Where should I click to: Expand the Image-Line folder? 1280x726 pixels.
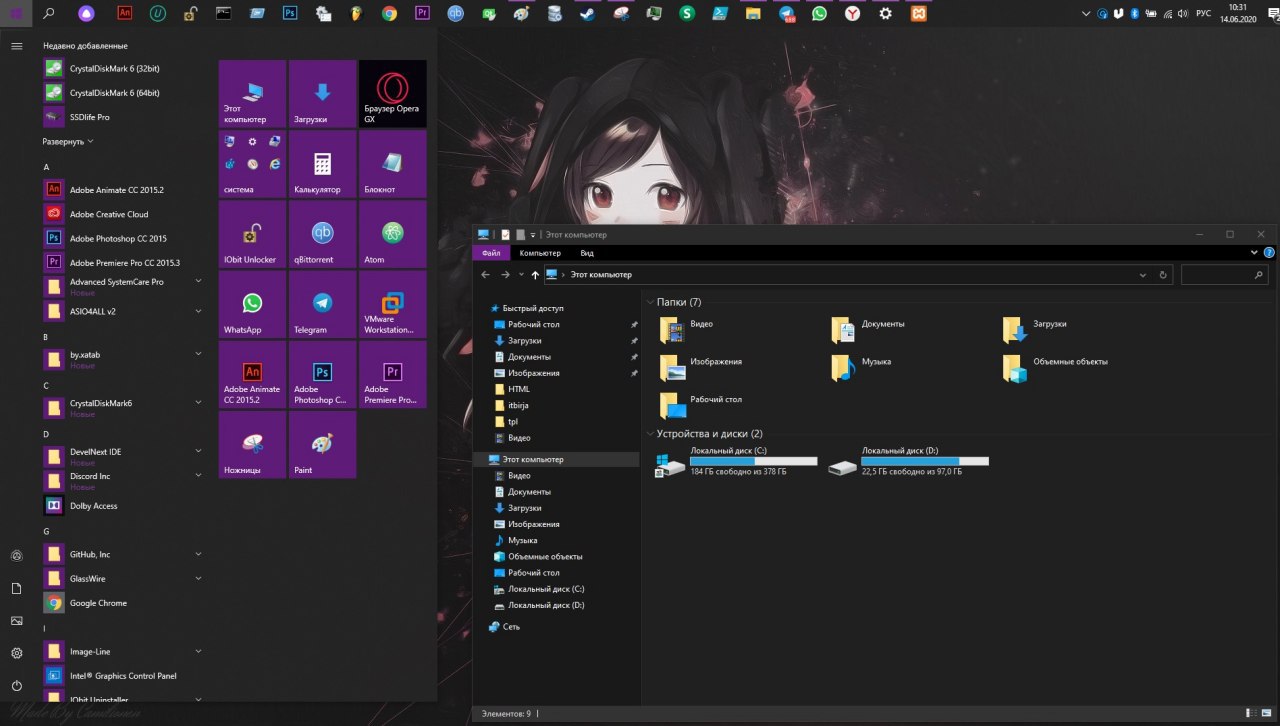(x=198, y=651)
